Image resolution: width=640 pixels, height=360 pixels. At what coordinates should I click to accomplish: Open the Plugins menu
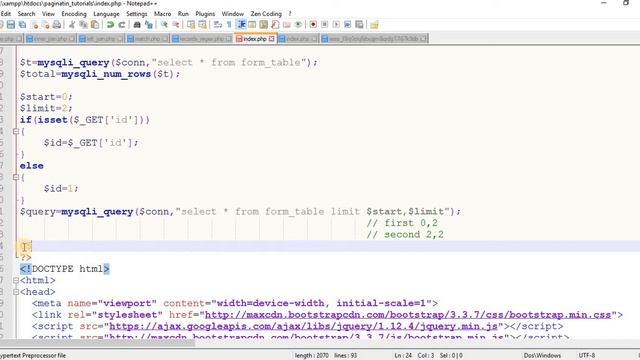click(x=205, y=14)
